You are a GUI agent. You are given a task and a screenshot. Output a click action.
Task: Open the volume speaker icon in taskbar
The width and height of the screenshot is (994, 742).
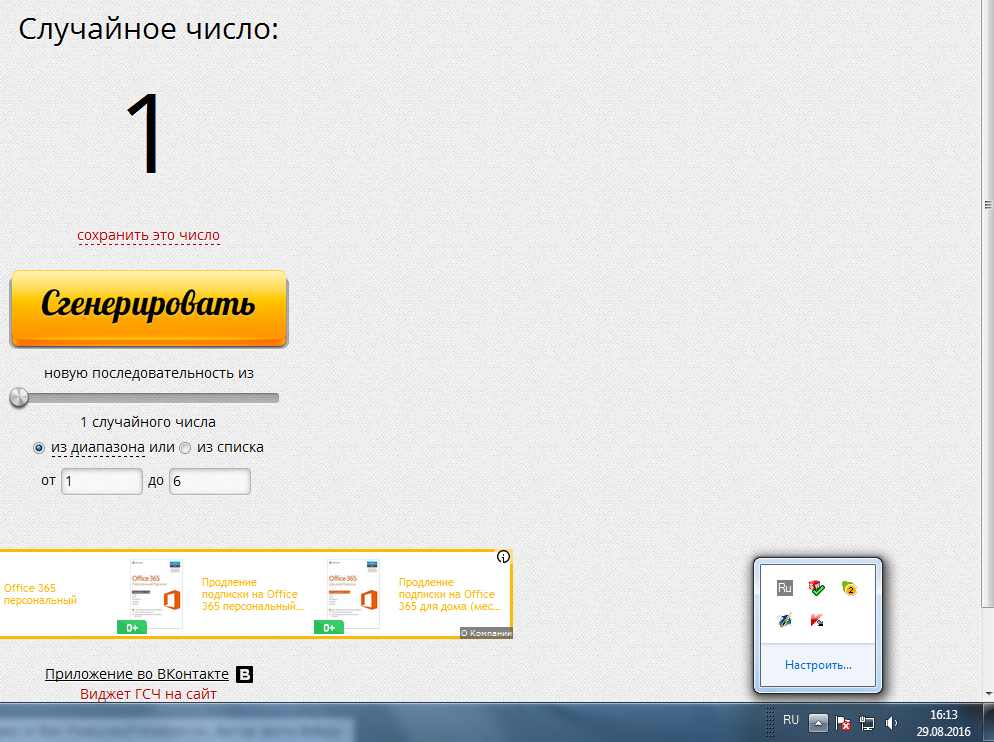pos(891,722)
